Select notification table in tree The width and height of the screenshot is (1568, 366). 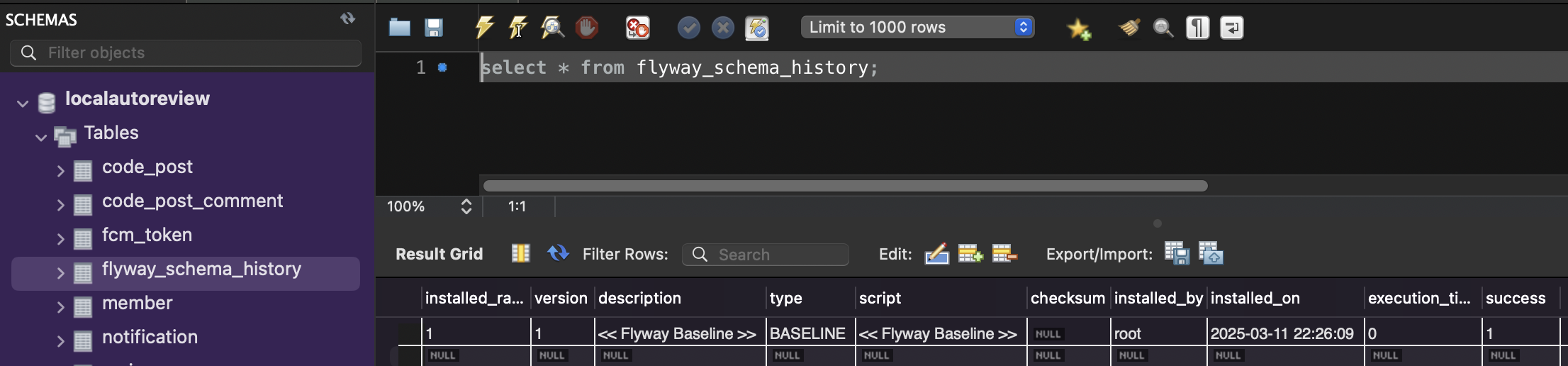(150, 338)
